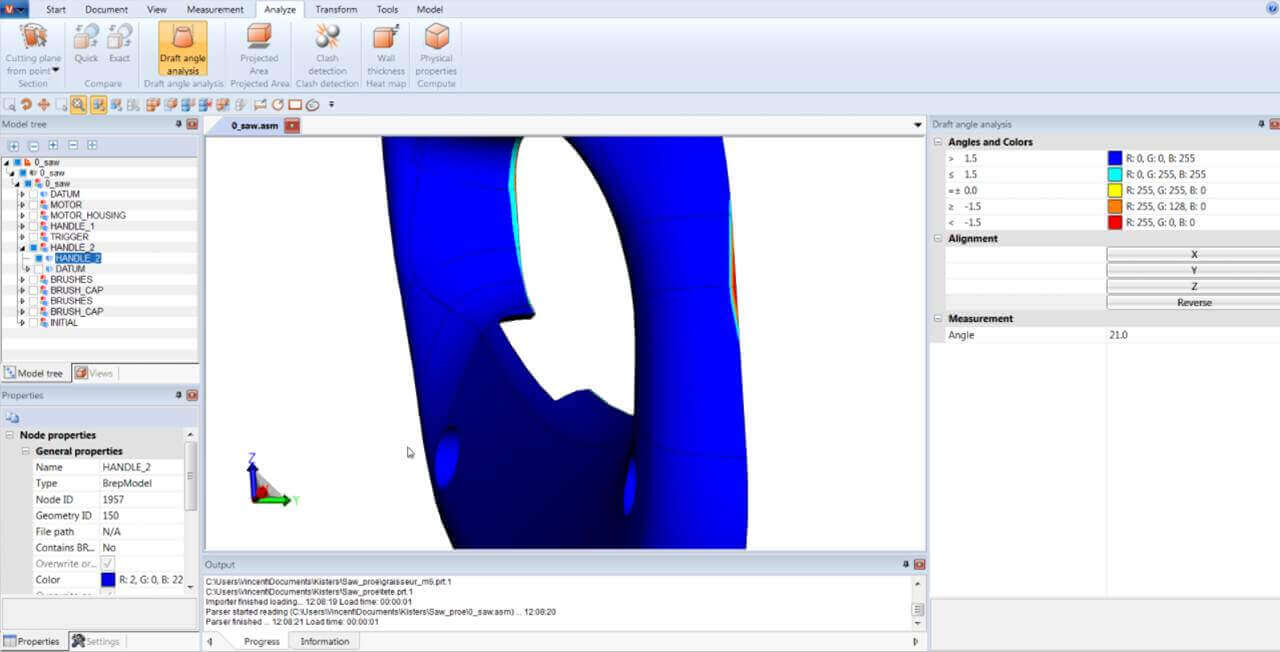The image size is (1280, 652).
Task: Open the application menu button
Action: [14, 9]
